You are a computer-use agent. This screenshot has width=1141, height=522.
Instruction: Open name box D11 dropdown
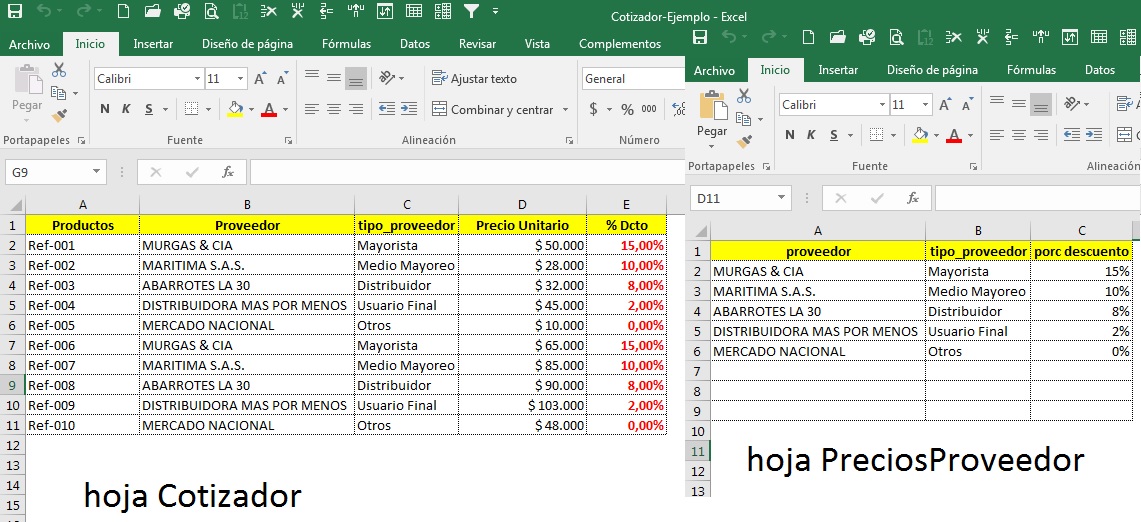[x=781, y=198]
